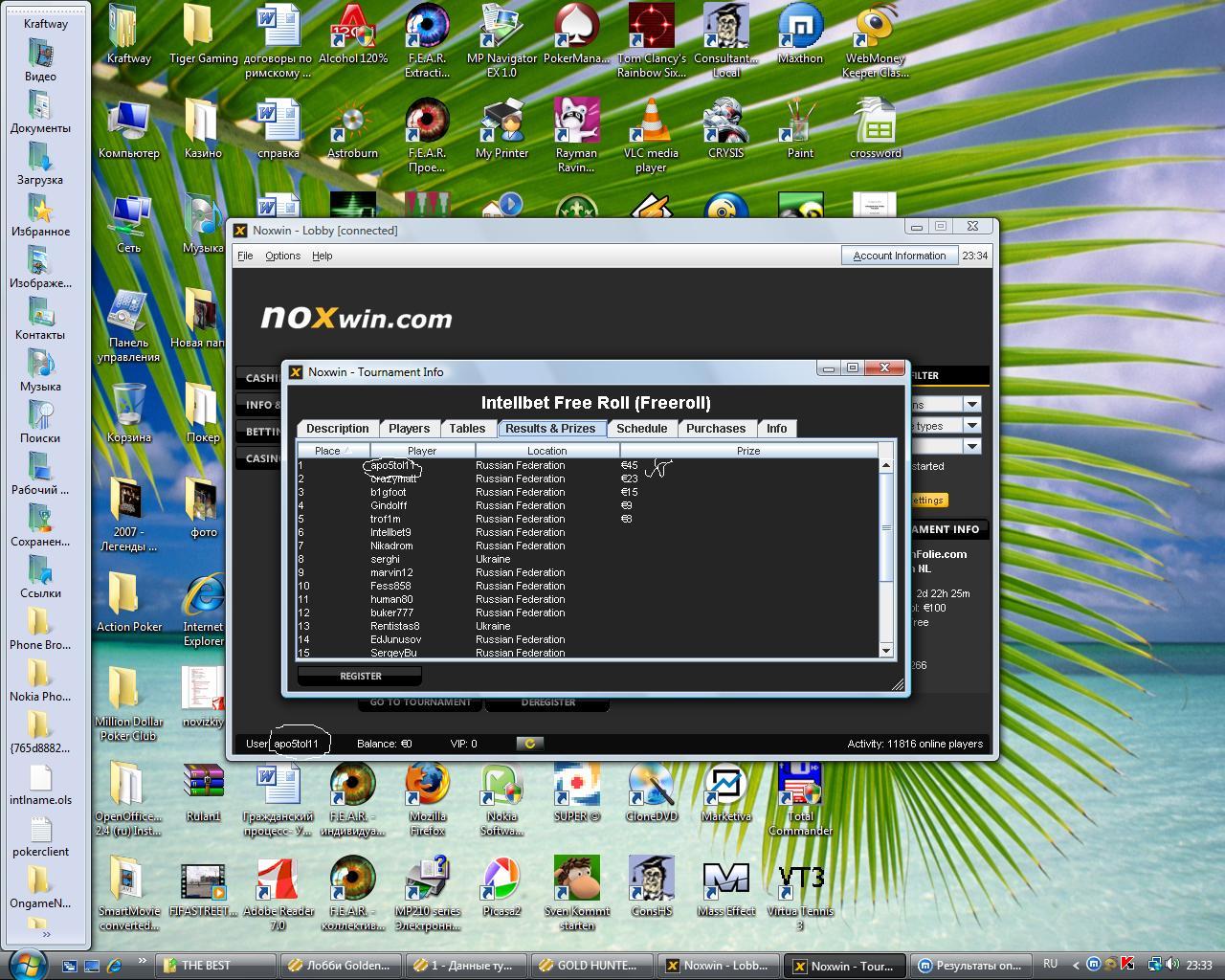Click the Account Information button
The height and width of the screenshot is (980, 1225).
[899, 256]
